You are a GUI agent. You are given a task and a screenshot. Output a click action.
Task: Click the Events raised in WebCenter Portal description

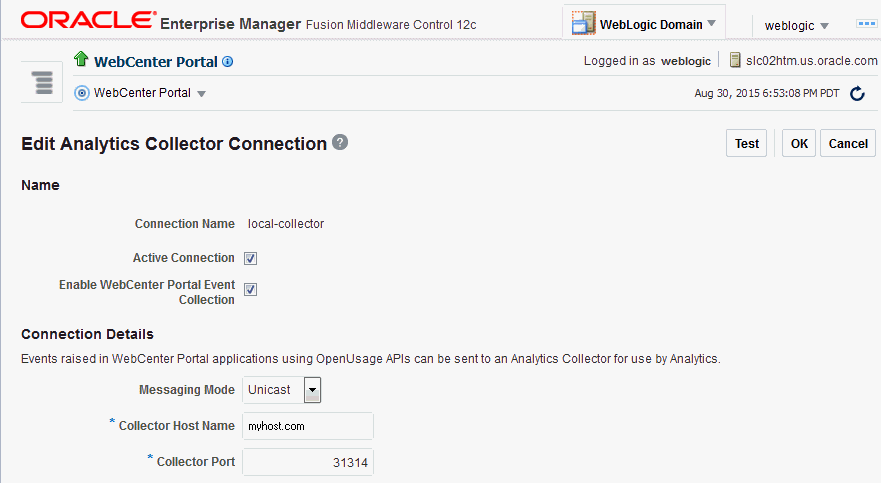[370, 359]
